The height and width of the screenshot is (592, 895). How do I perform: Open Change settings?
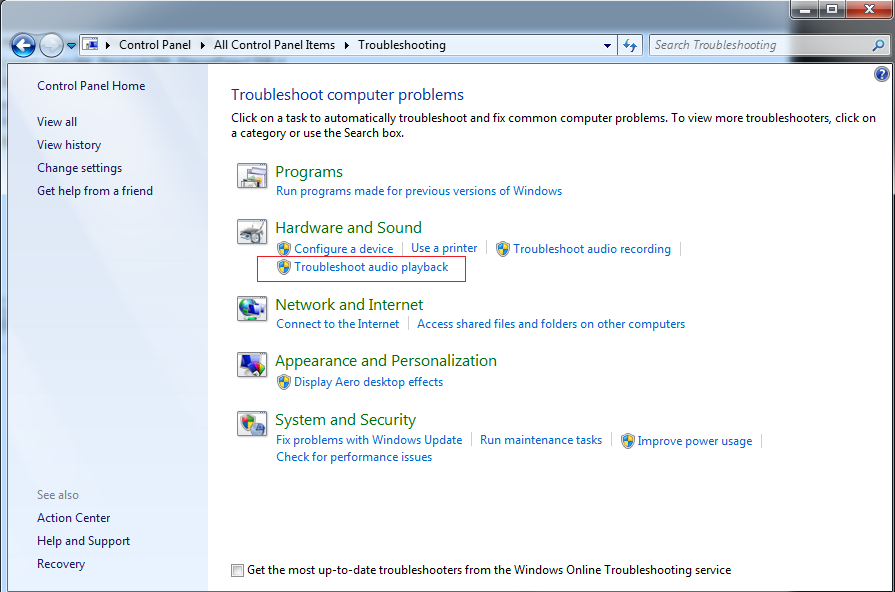click(x=79, y=168)
